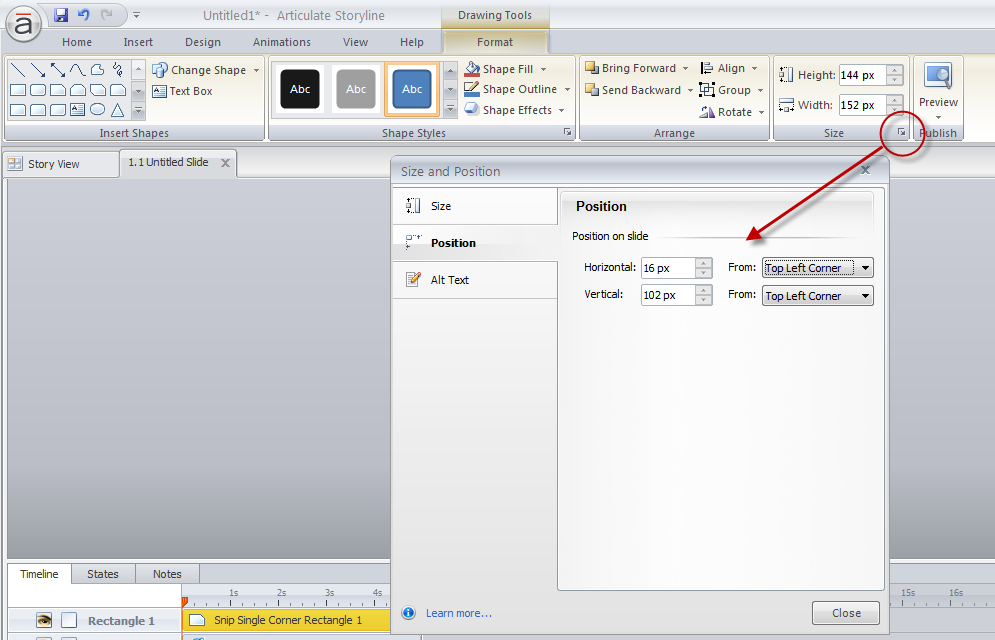Switch to the Notes panel tab
This screenshot has height=640, width=995.
pyautogui.click(x=167, y=574)
